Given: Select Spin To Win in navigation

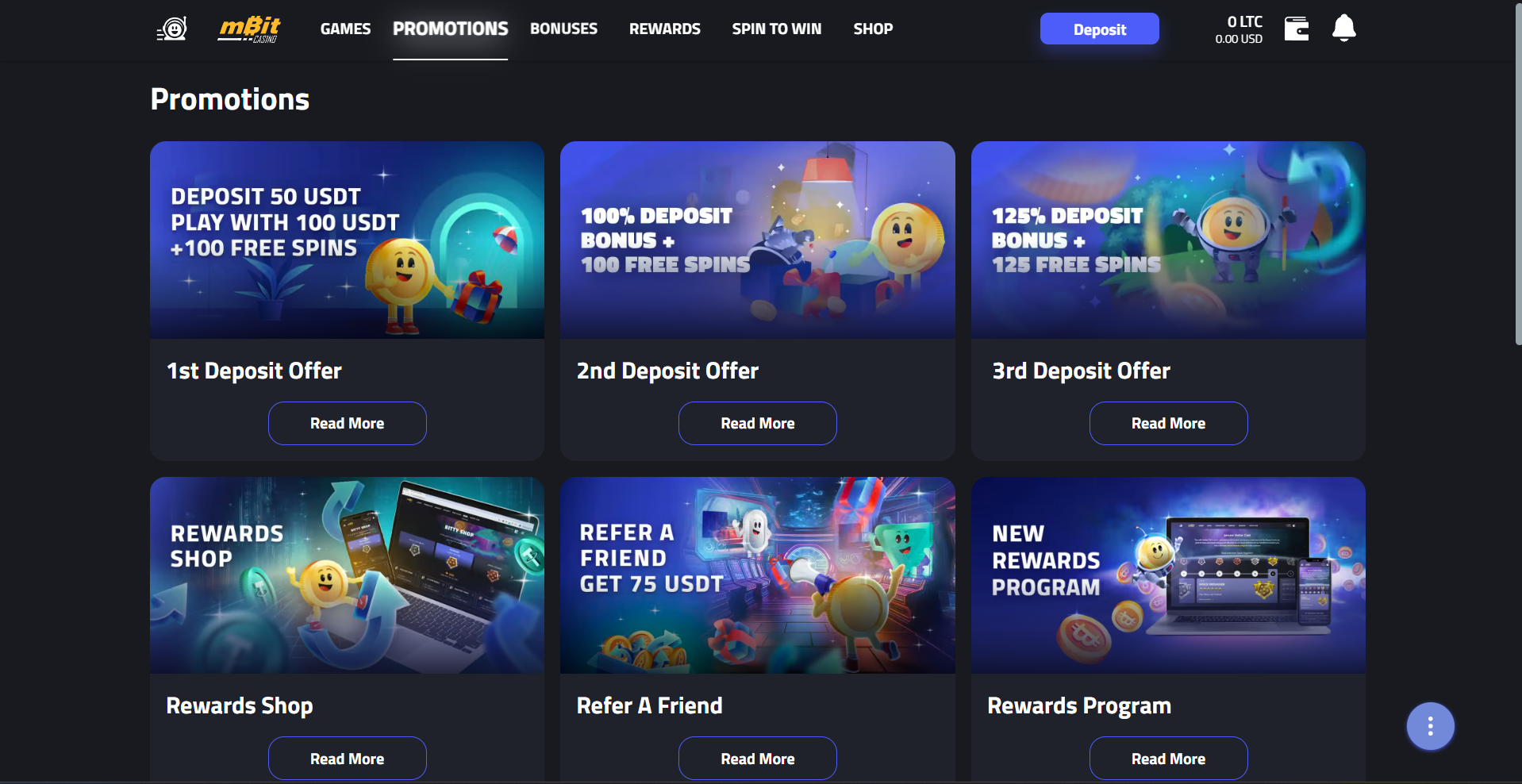Looking at the screenshot, I should pyautogui.click(x=776, y=29).
